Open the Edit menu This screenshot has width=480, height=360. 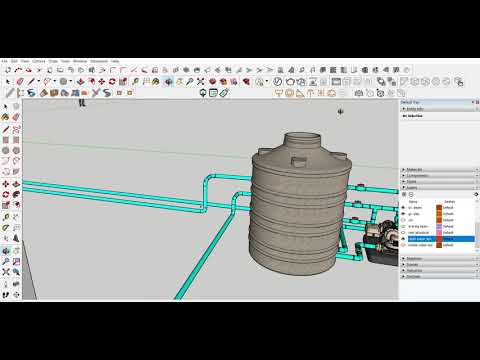14,61
